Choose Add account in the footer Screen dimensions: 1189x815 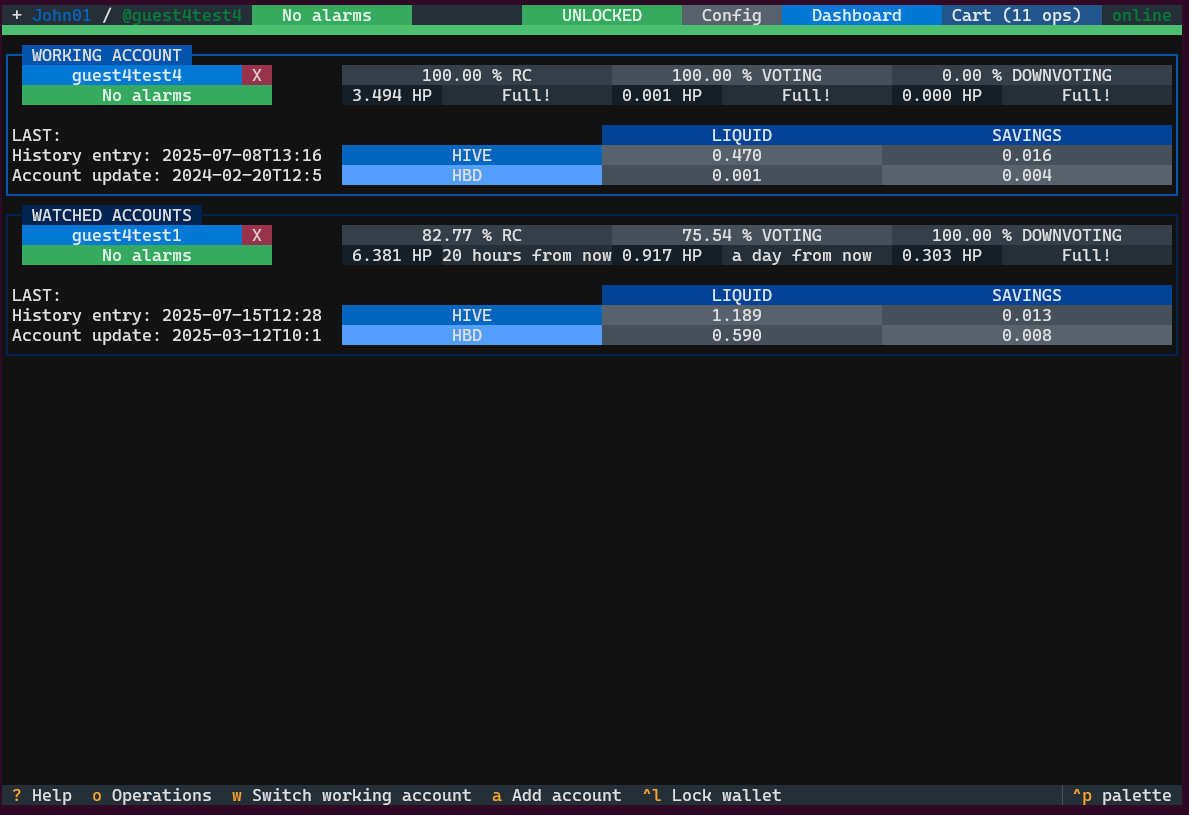557,795
